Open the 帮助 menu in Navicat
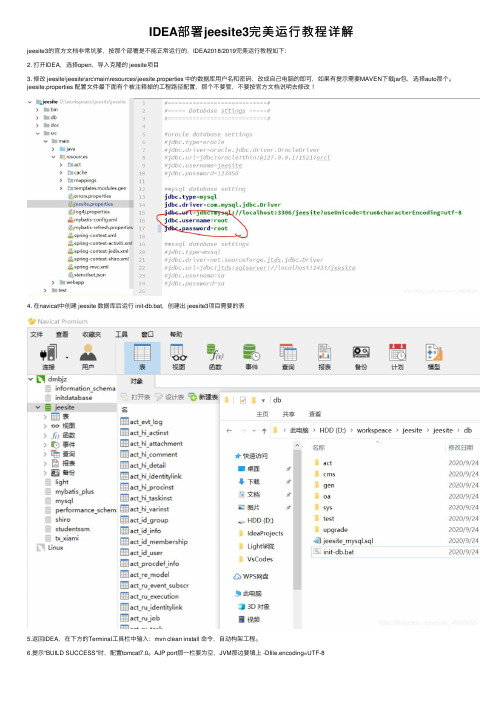Screen dimensions: 504x713 pos(176,334)
